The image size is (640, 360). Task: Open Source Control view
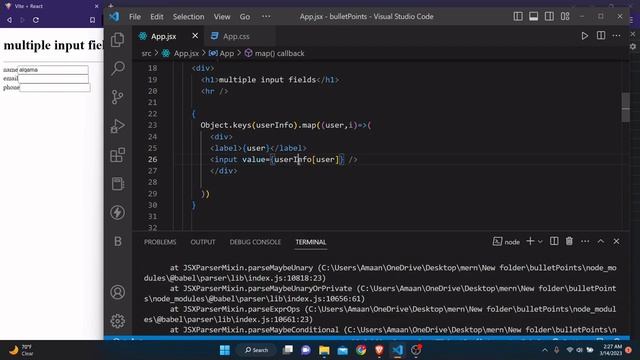coord(118,97)
